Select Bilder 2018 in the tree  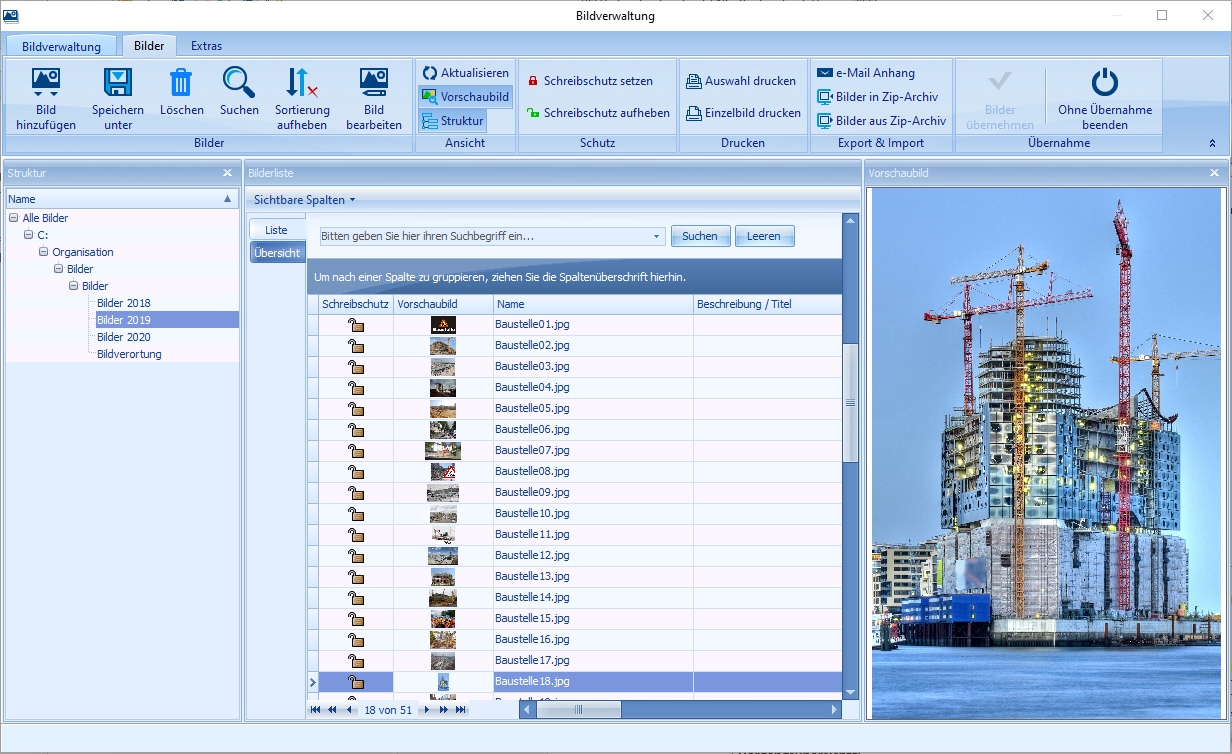(124, 303)
